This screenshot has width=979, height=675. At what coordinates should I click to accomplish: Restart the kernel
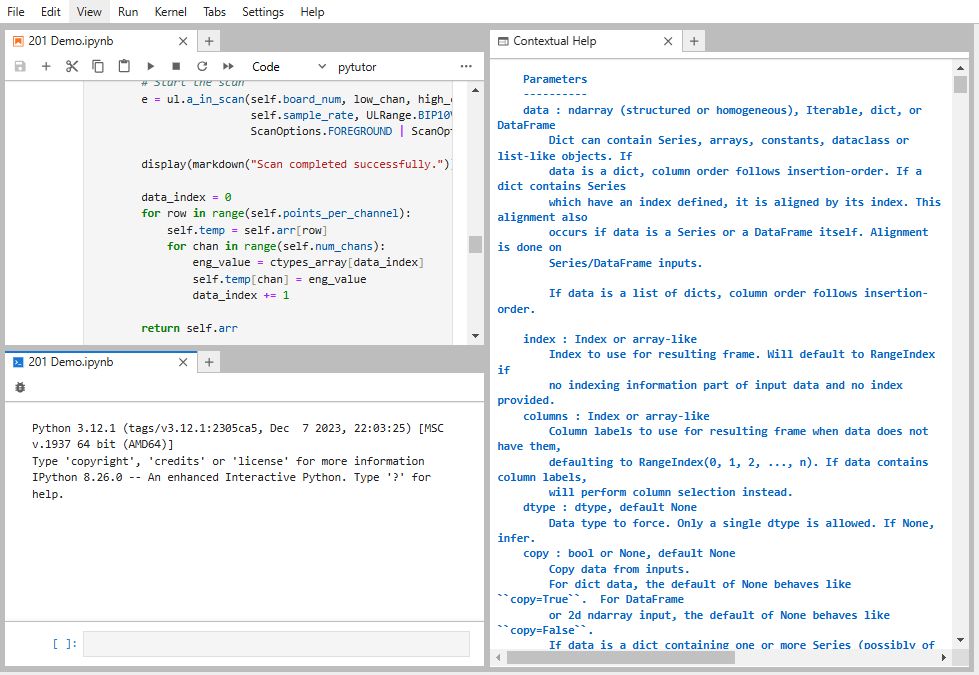pos(202,66)
